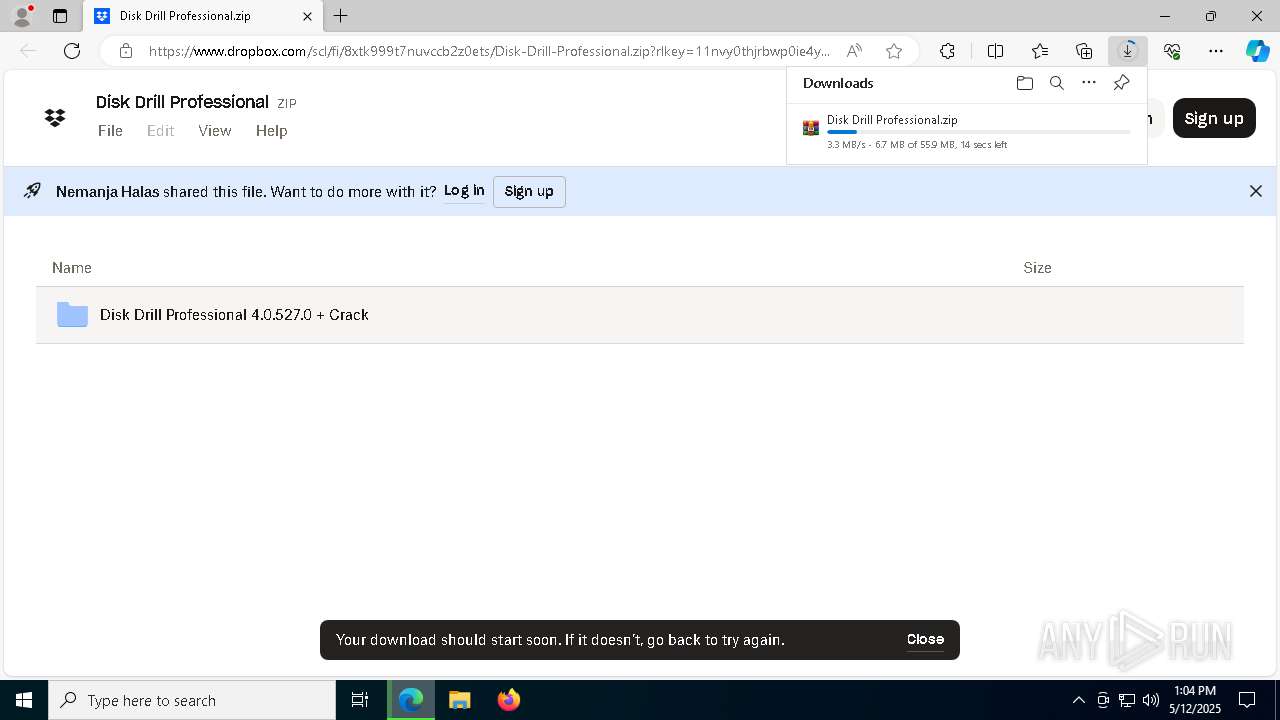The width and height of the screenshot is (1280, 720).
Task: Open a new tab with plus icon
Action: [341, 16]
